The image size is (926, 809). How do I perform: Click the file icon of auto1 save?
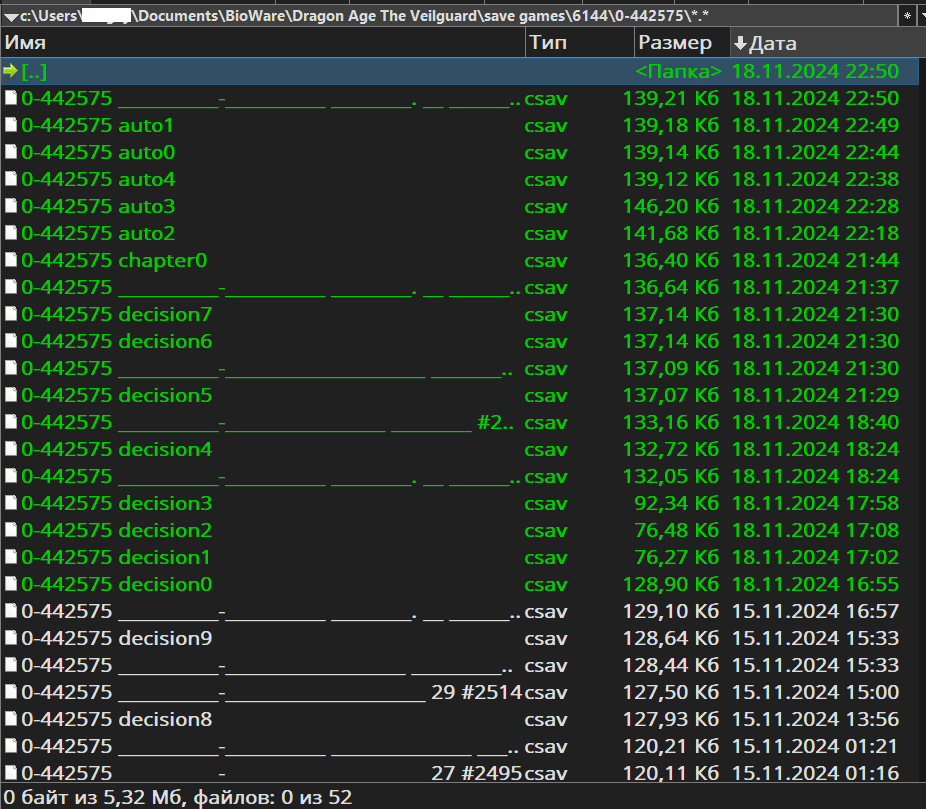tap(11, 125)
